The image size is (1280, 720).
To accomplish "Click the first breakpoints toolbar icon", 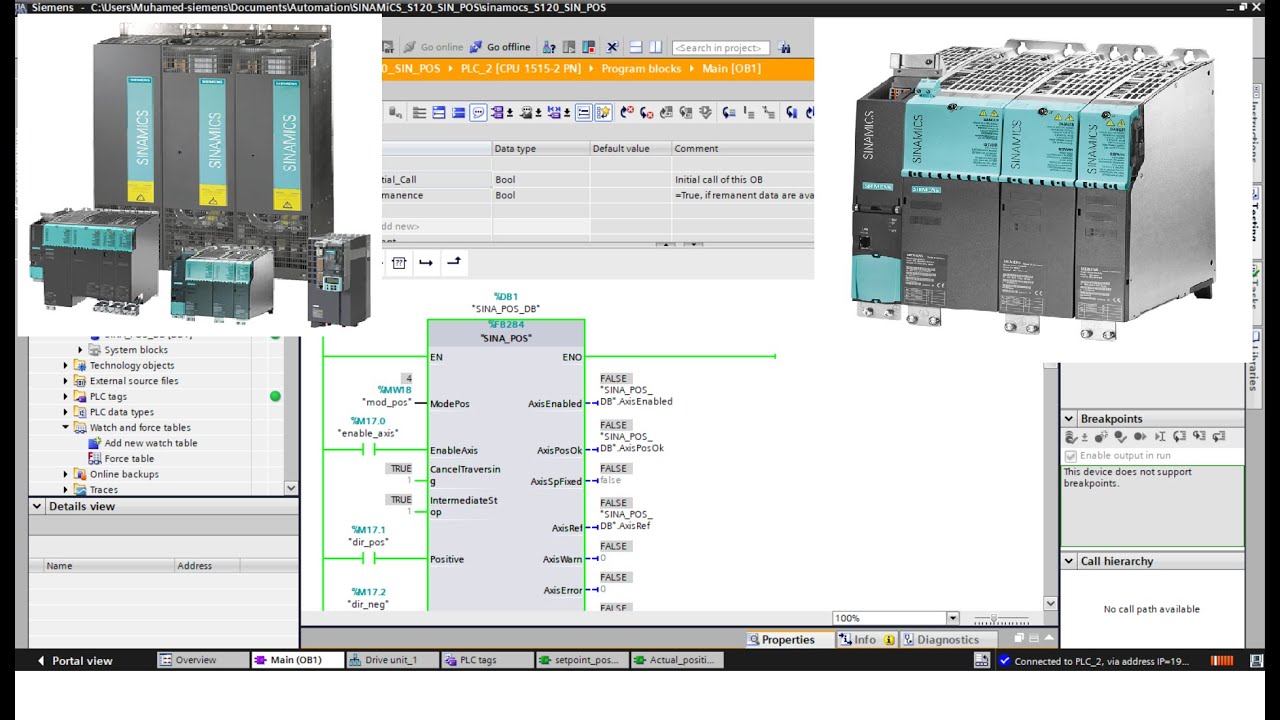I will click(x=1071, y=437).
